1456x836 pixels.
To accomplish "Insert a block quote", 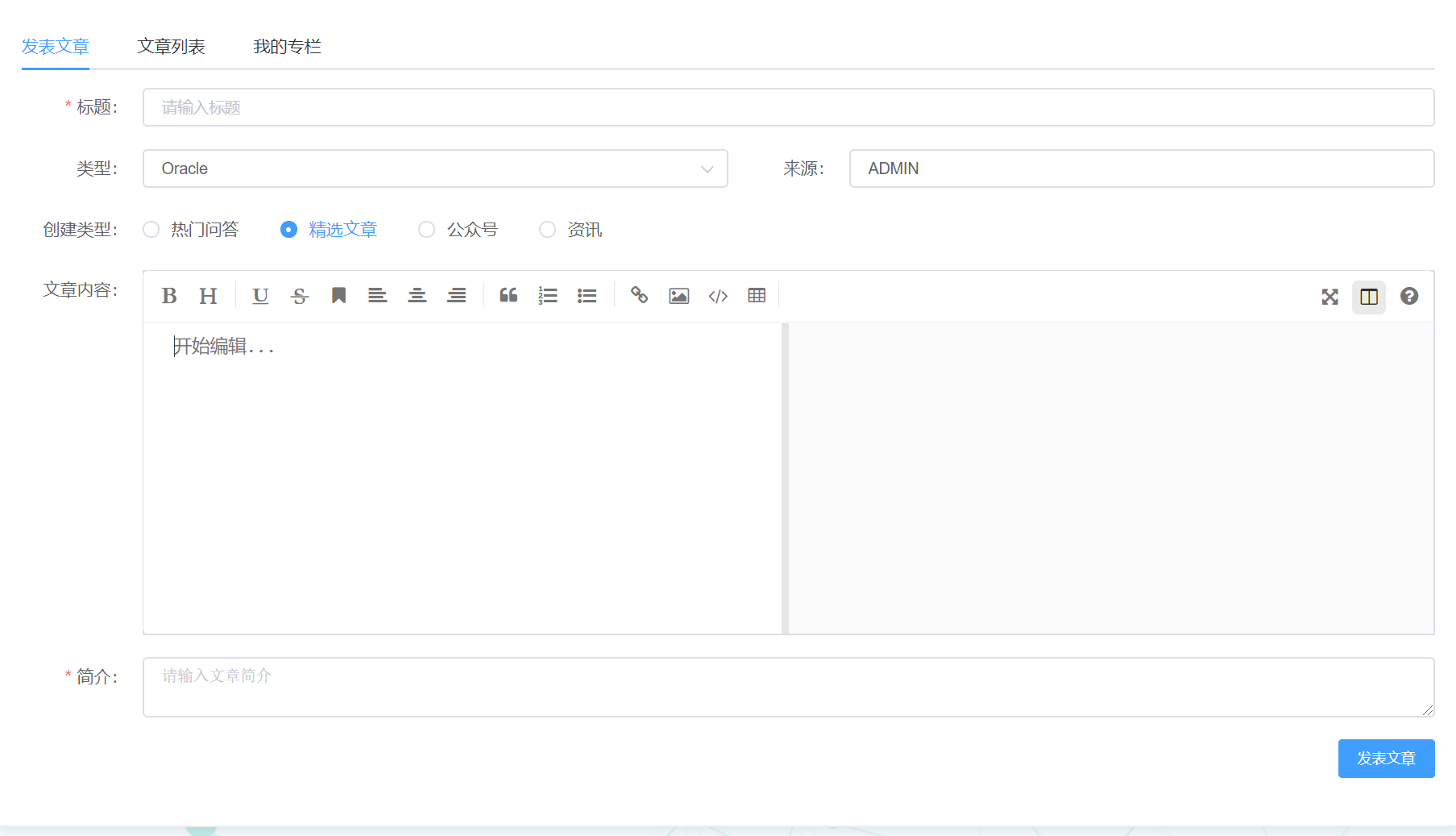I will [508, 296].
